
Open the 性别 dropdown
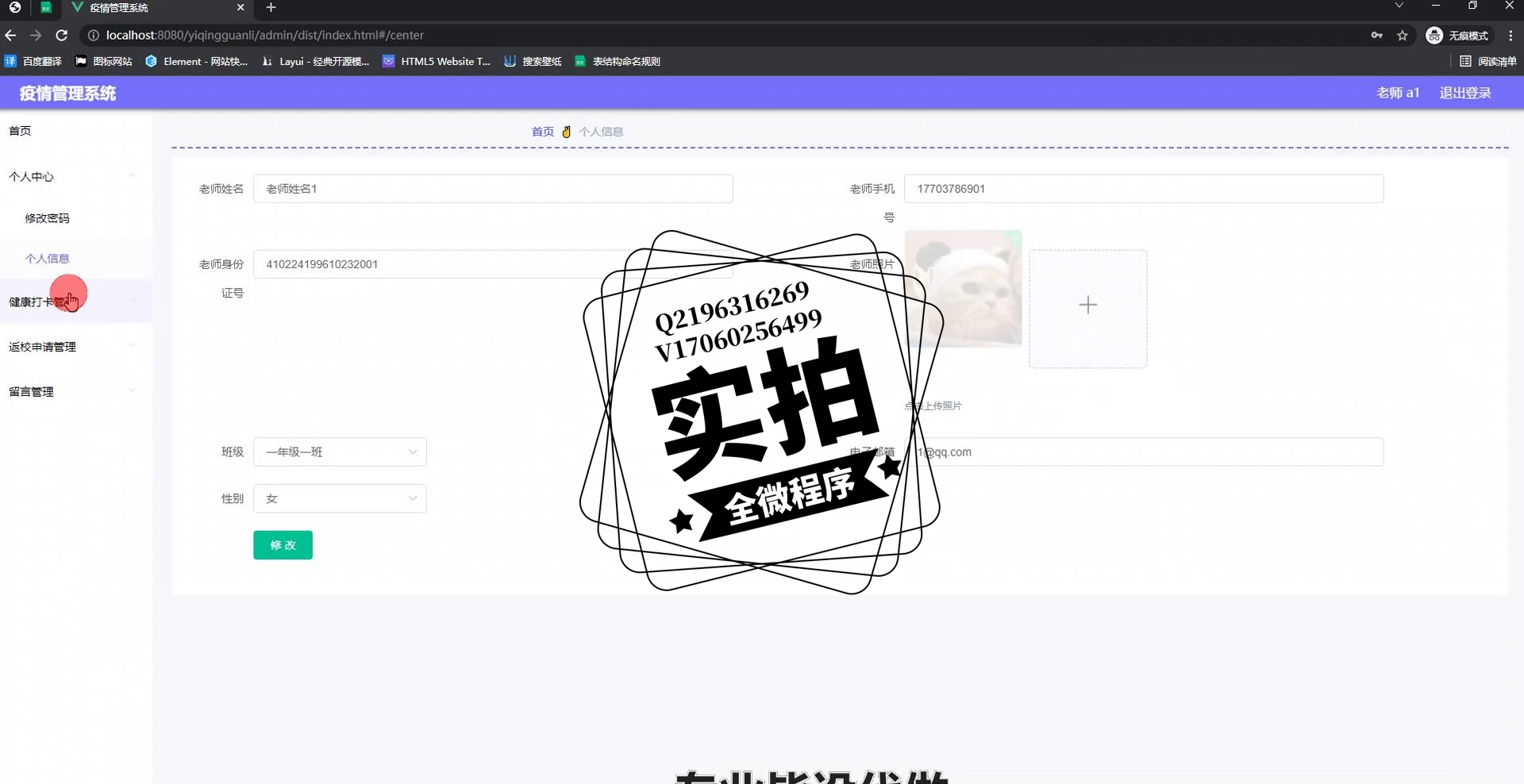point(340,499)
